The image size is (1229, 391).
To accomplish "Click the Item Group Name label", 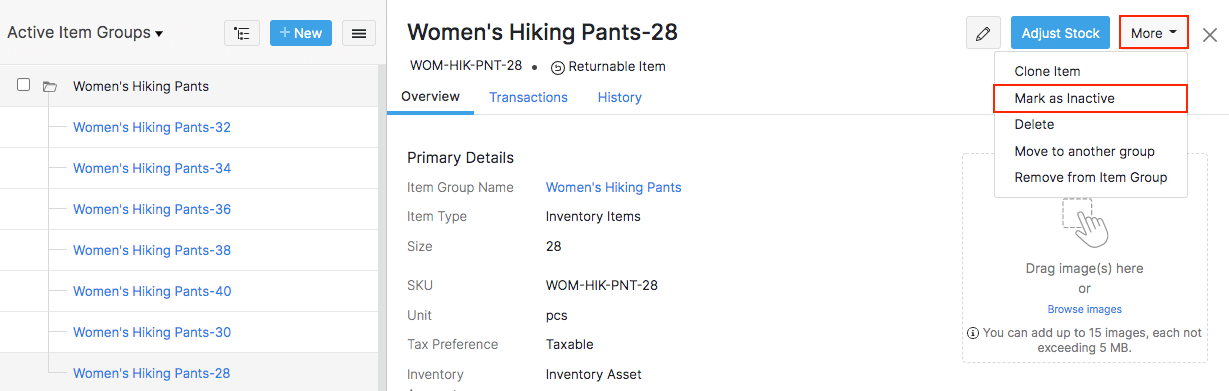I will 460,187.
